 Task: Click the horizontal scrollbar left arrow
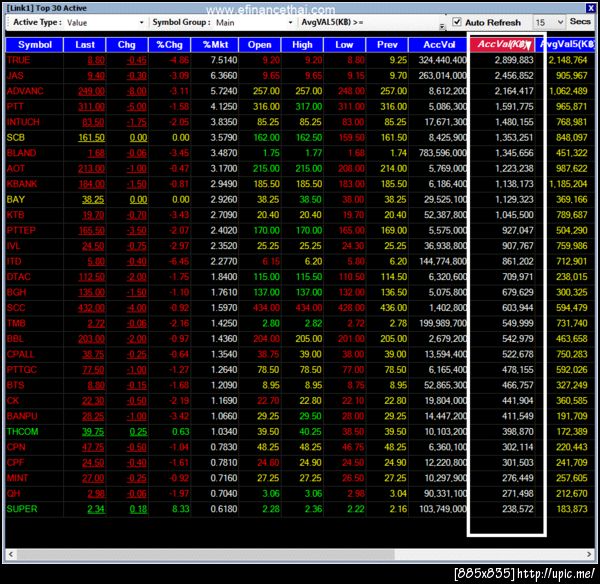[11, 554]
